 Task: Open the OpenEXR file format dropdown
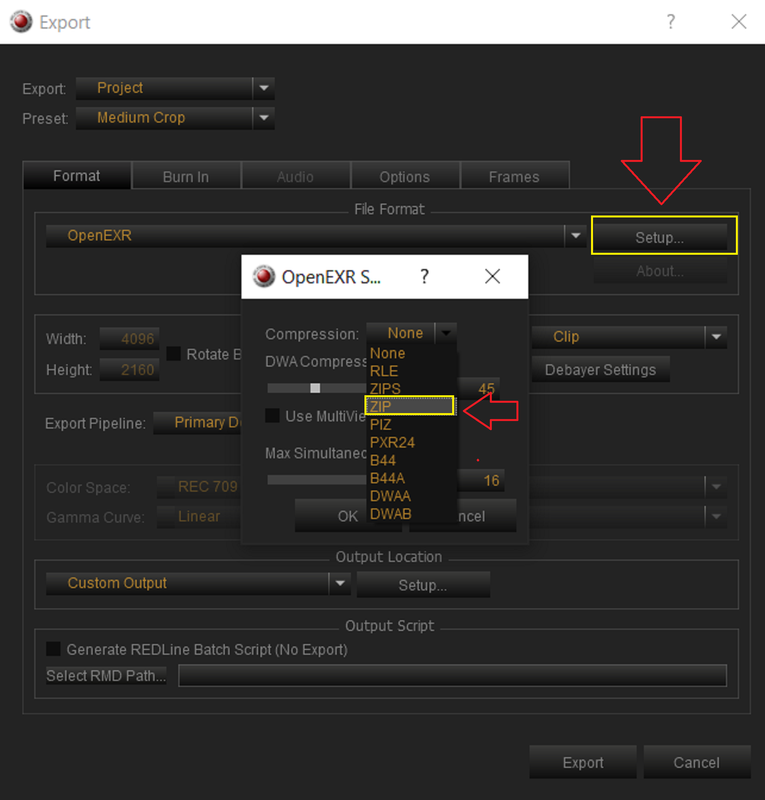pos(576,236)
